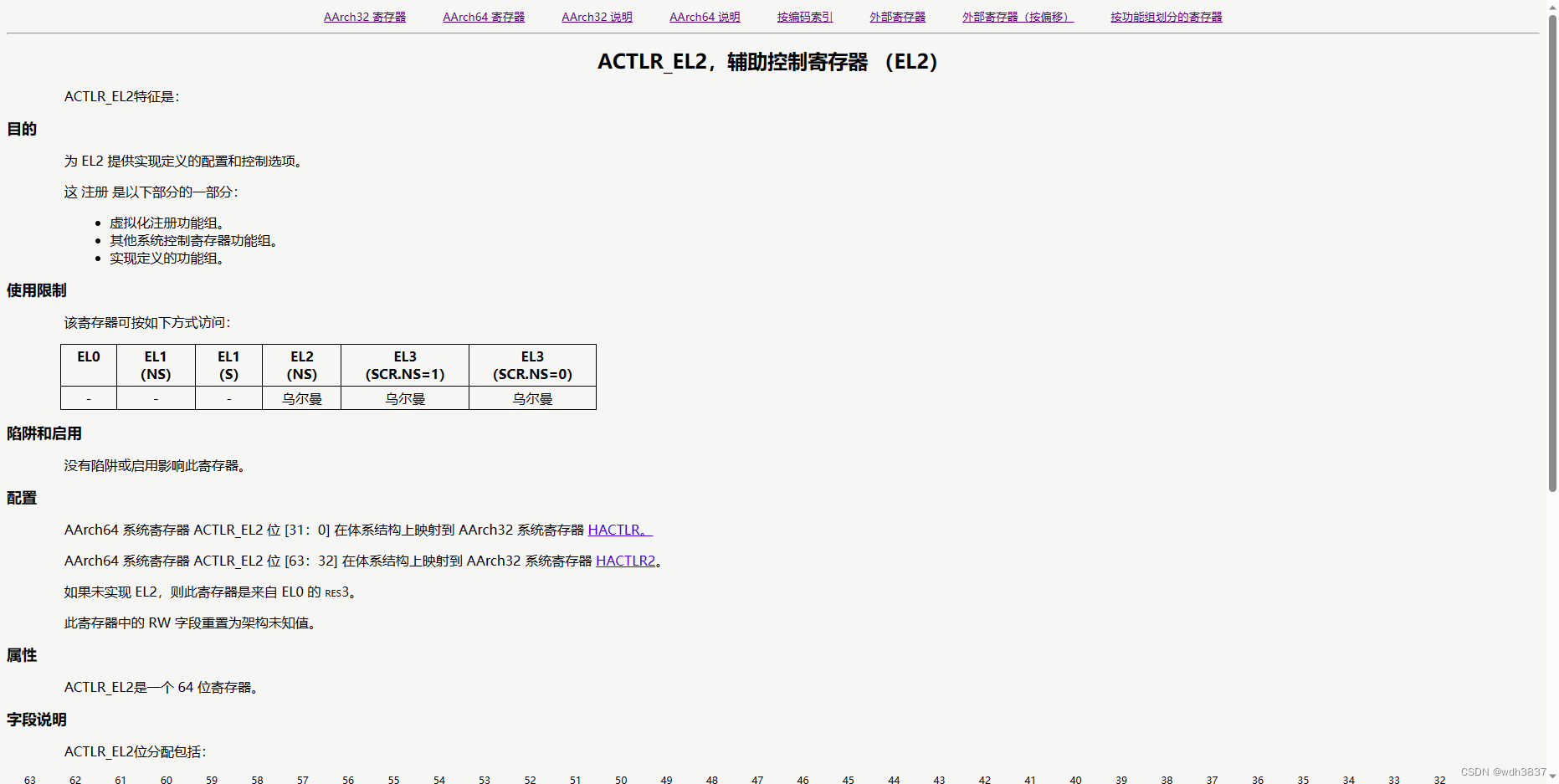Click the EL3 (SCR.NS=1) header cell
Screen dimensions: 1559x784
tap(405, 366)
